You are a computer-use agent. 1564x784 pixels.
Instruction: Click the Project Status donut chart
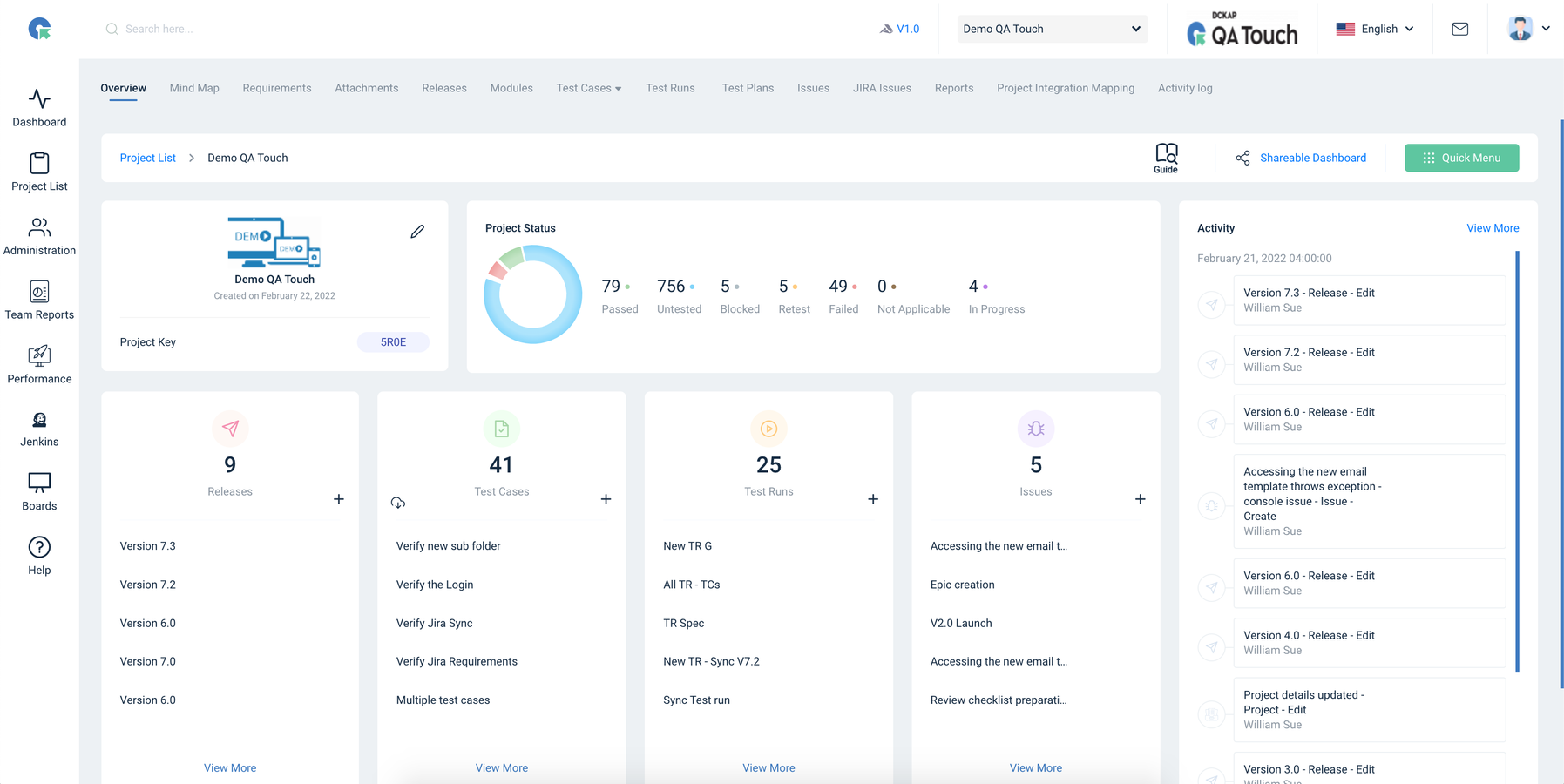coord(532,294)
